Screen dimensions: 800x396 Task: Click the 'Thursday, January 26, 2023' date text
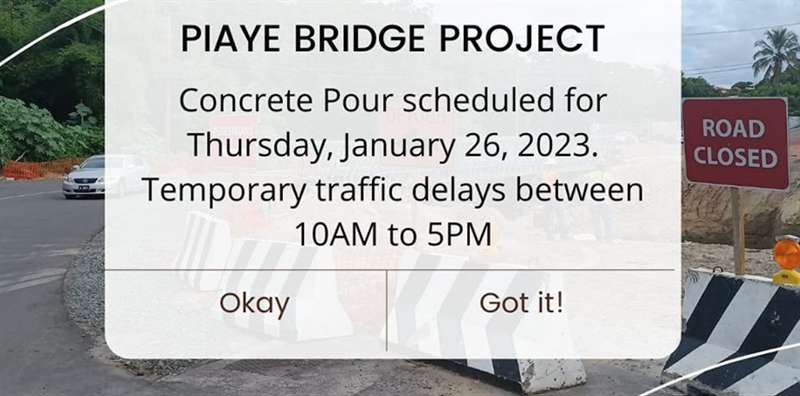click(x=393, y=146)
